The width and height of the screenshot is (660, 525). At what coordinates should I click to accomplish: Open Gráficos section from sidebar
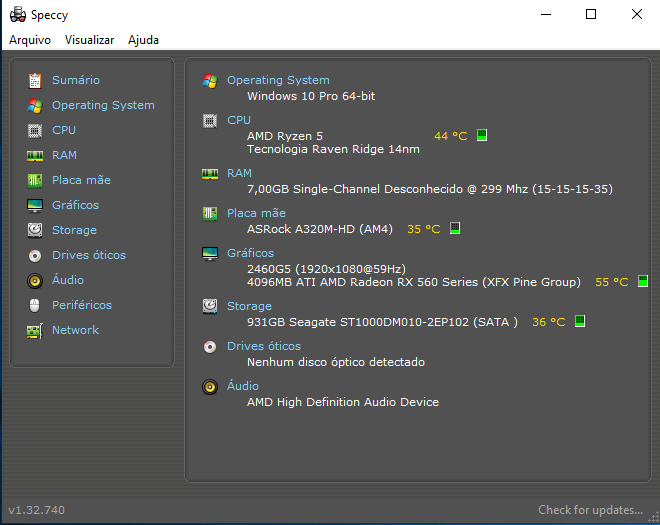point(75,205)
